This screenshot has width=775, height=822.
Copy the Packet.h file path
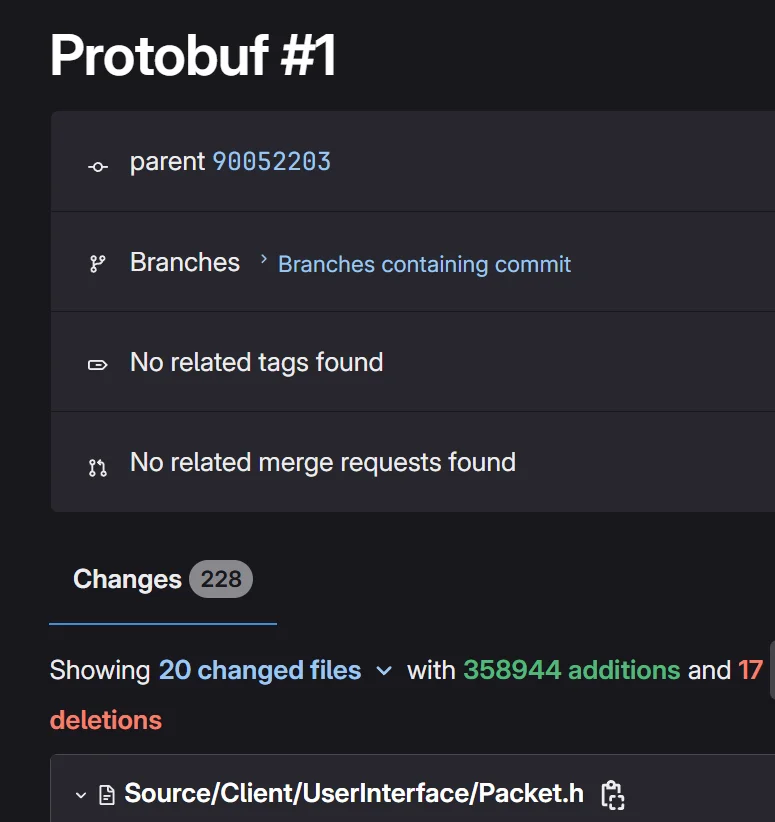click(612, 795)
